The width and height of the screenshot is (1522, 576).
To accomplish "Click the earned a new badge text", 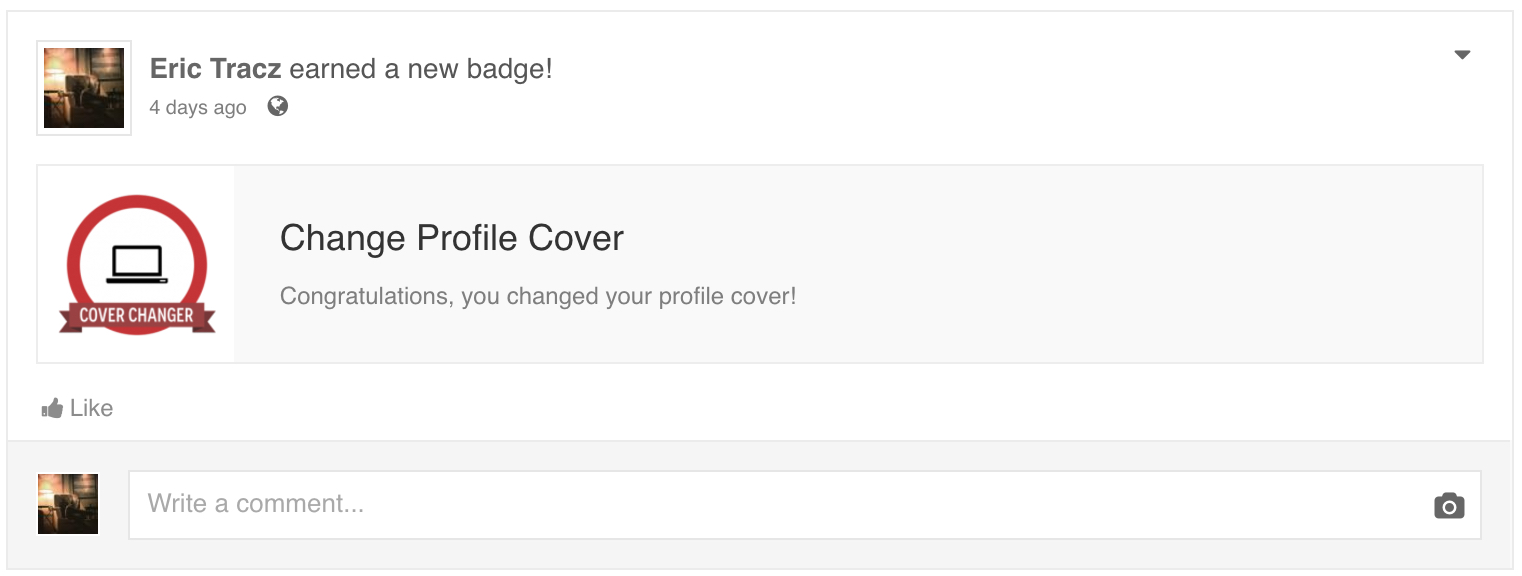I will pyautogui.click(x=421, y=69).
